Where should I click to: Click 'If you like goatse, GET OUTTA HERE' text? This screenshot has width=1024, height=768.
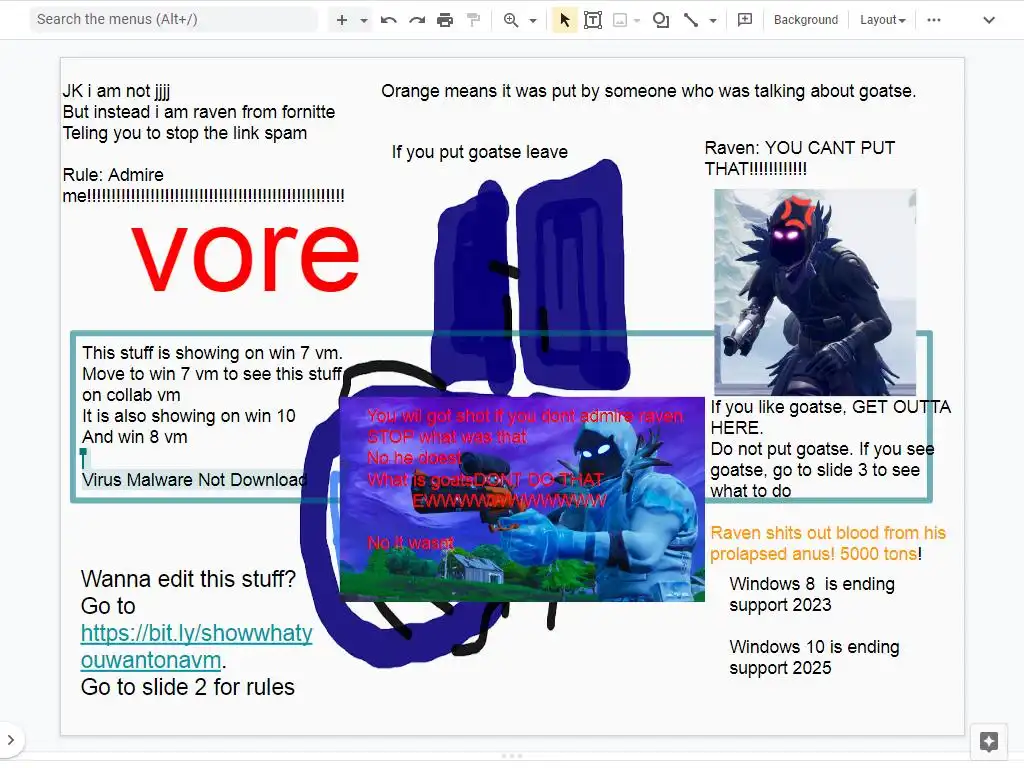830,417
